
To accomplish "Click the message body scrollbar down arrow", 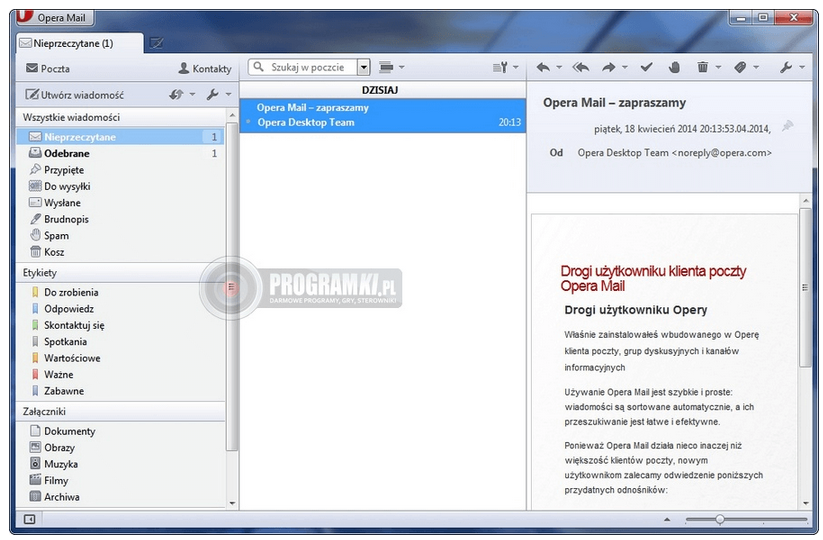I will (806, 503).
